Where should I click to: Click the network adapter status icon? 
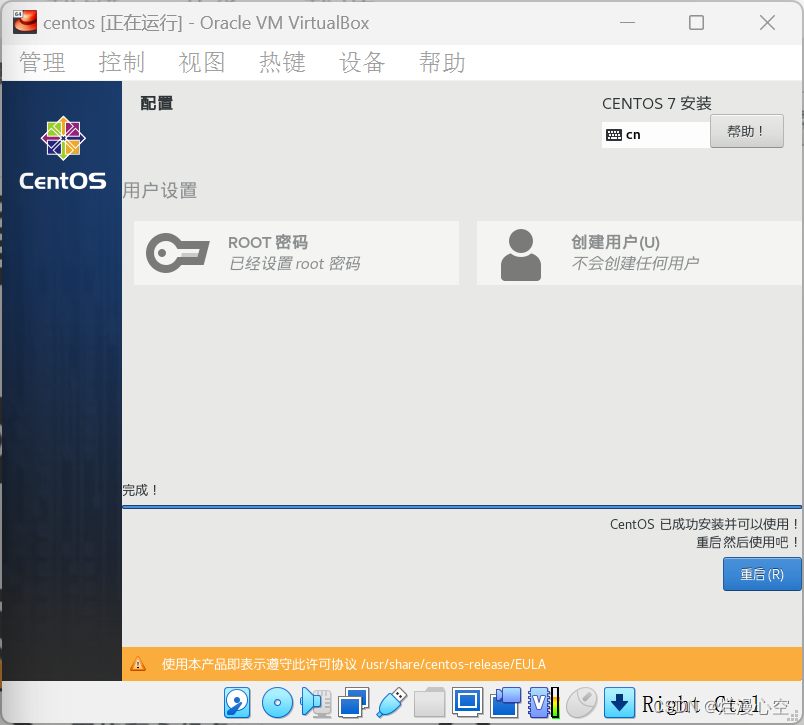click(353, 702)
